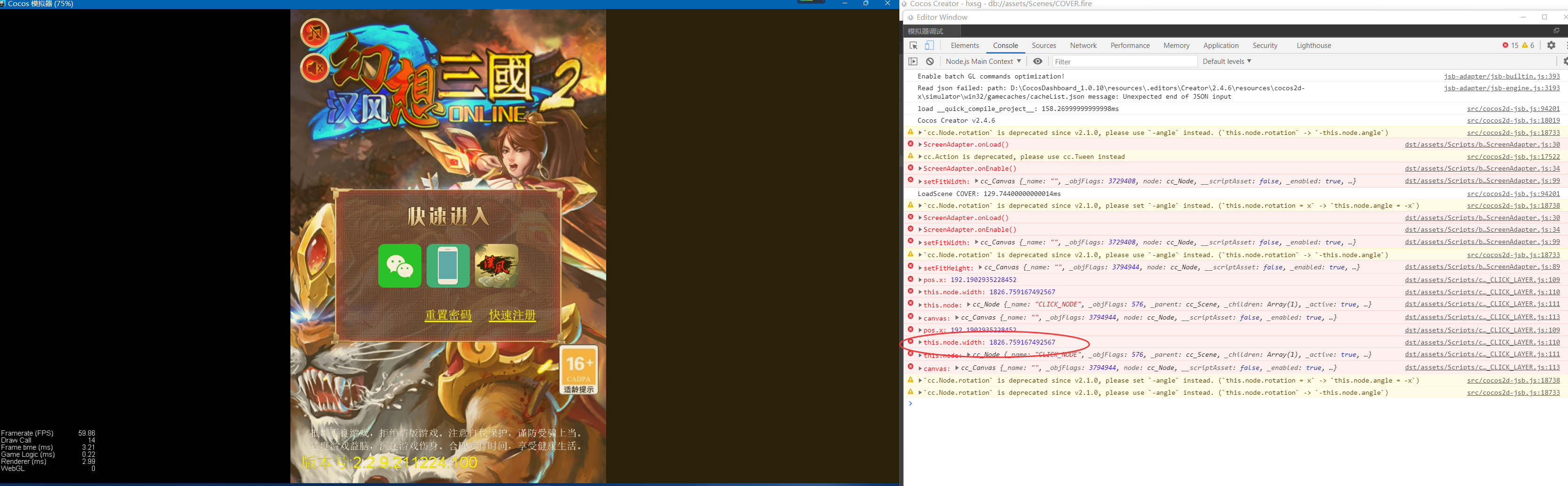Clear the console output

930,62
